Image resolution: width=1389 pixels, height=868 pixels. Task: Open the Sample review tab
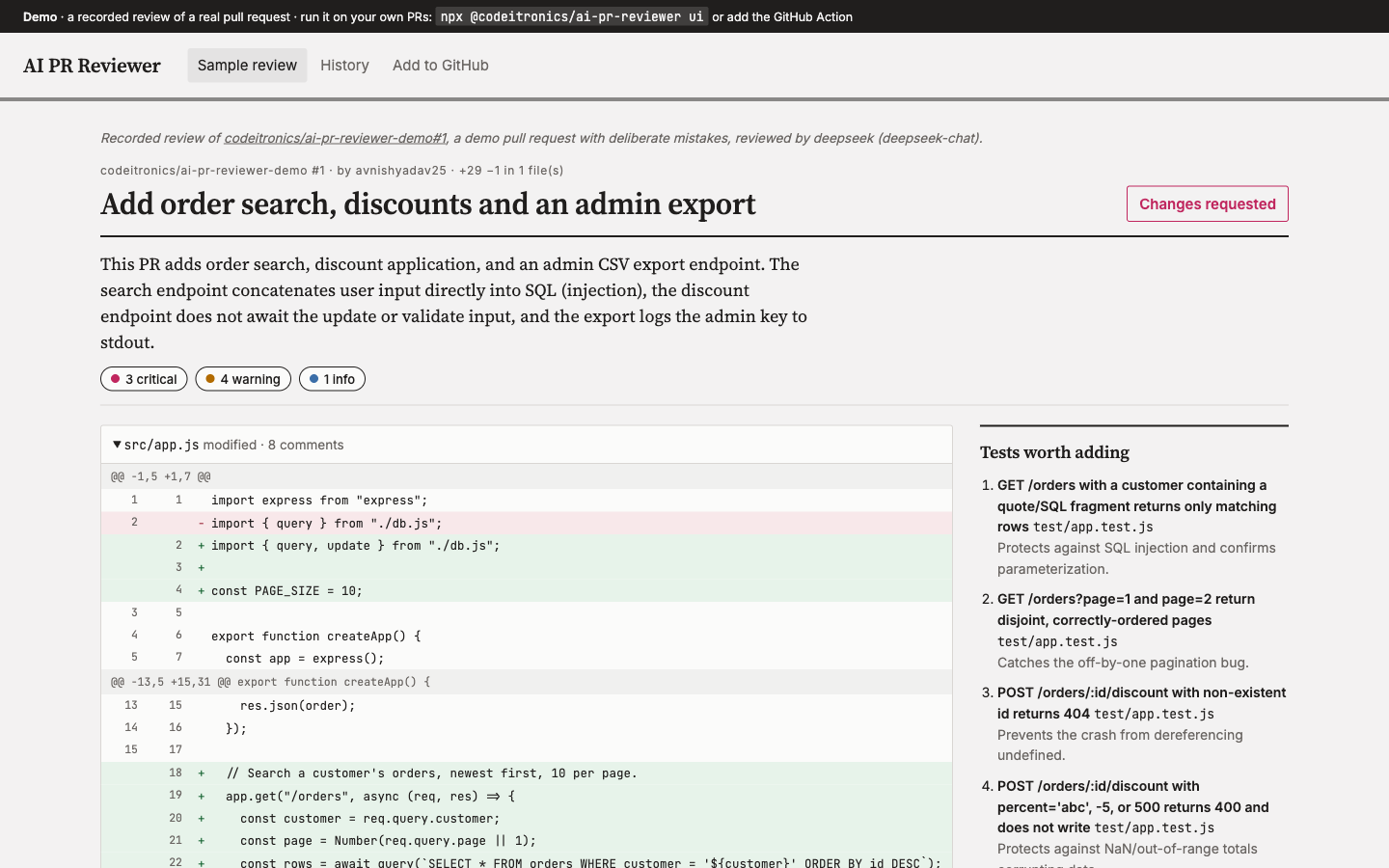pyautogui.click(x=247, y=66)
